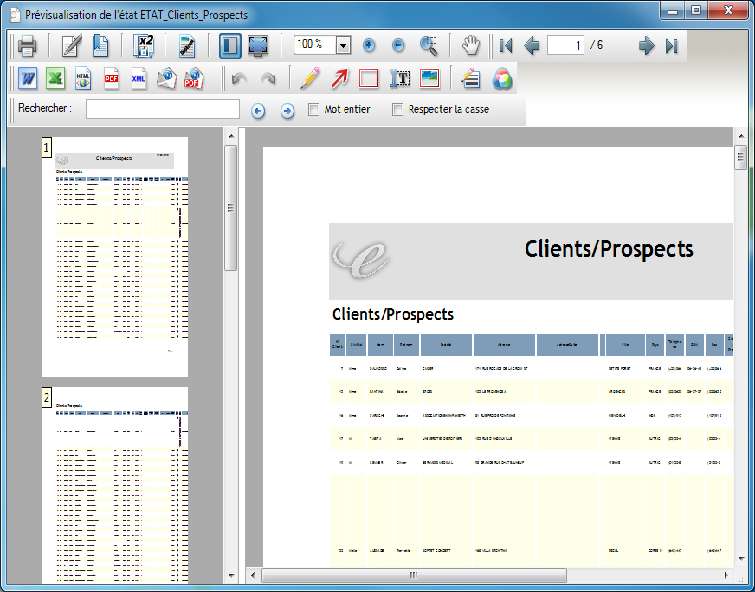The width and height of the screenshot is (755, 592).
Task: Select the pencil annotation tool
Action: 310,79
